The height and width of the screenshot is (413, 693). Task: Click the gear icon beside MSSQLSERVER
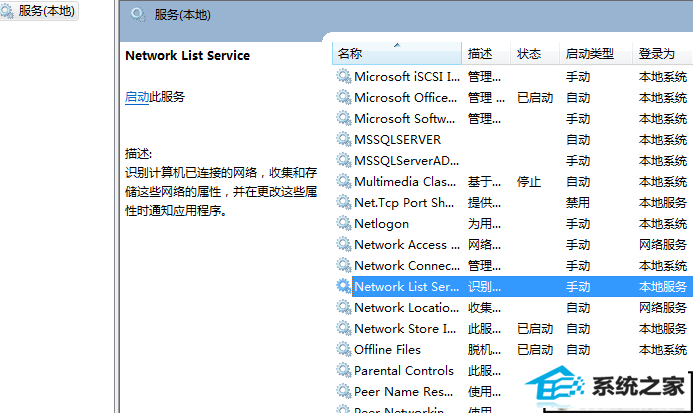coord(343,139)
